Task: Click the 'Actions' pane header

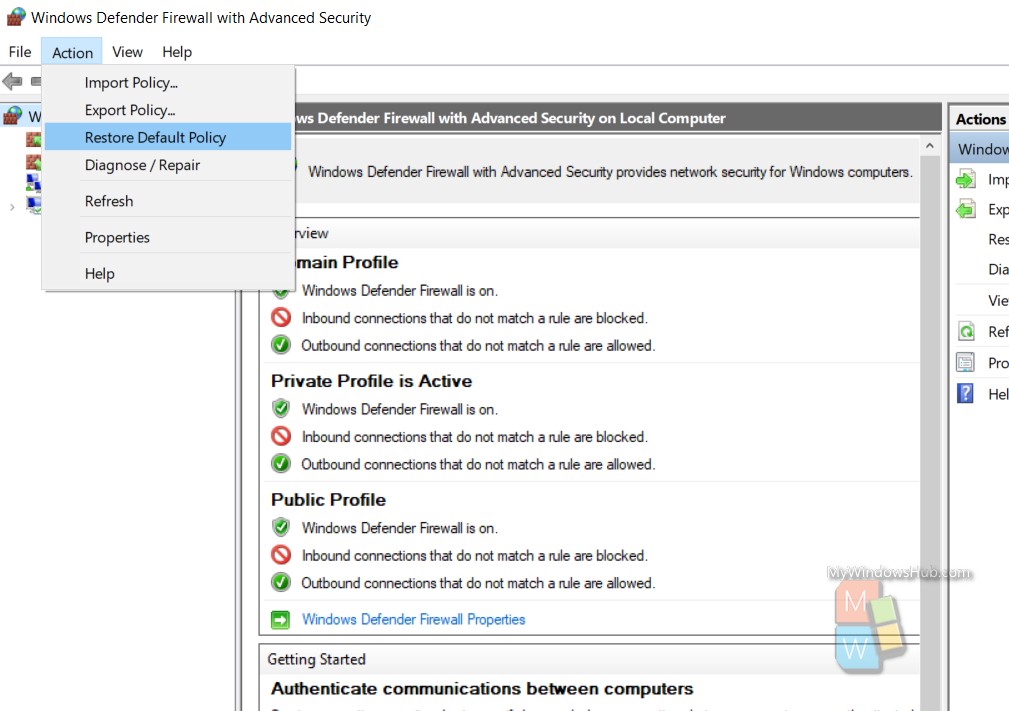Action: tap(979, 119)
